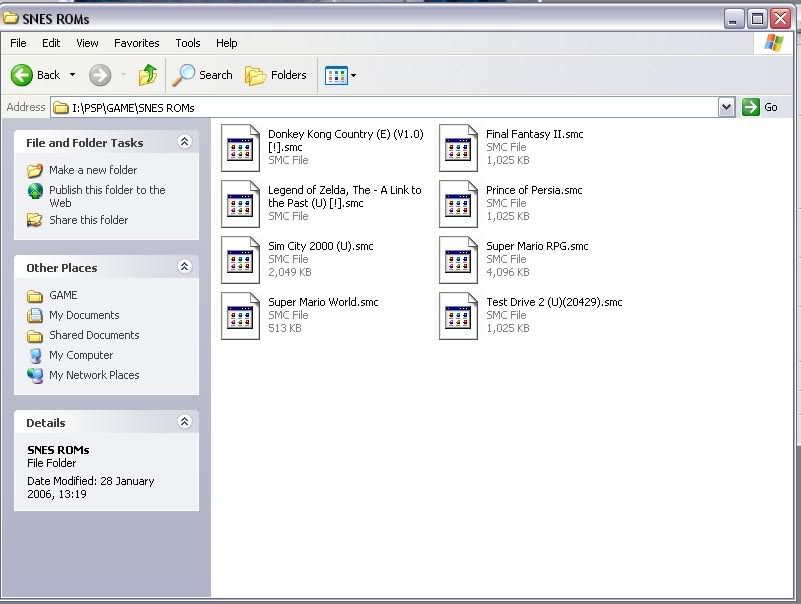This screenshot has width=801, height=604.
Task: Click the My Computer icon
Action: click(35, 356)
